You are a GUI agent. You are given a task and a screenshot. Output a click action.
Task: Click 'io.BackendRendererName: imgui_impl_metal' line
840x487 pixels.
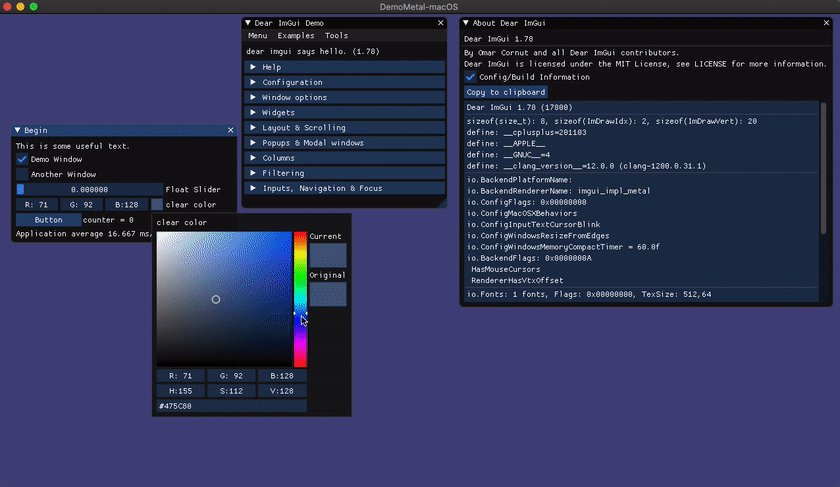point(558,191)
